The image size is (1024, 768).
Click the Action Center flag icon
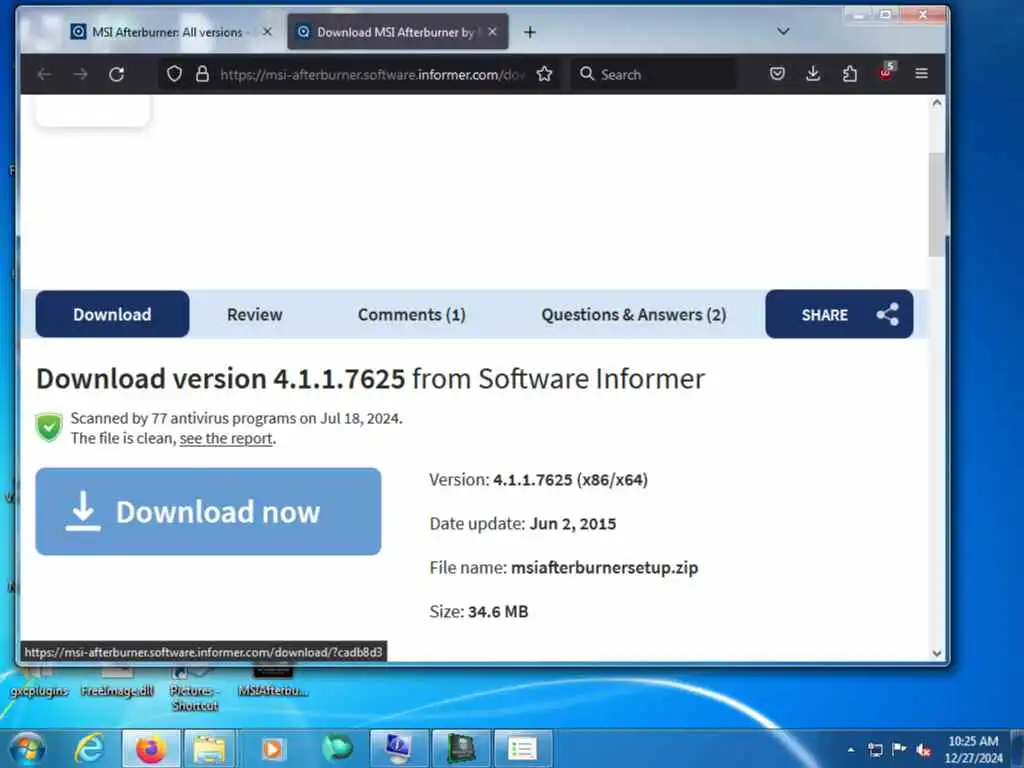tap(899, 749)
